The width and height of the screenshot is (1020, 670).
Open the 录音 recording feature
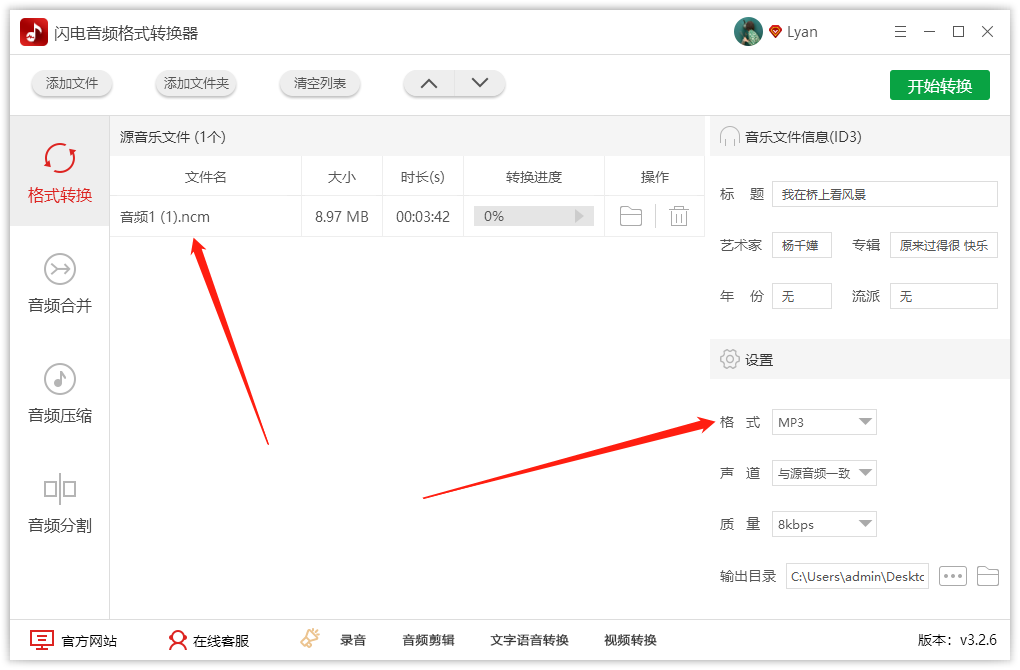pyautogui.click(x=344, y=639)
